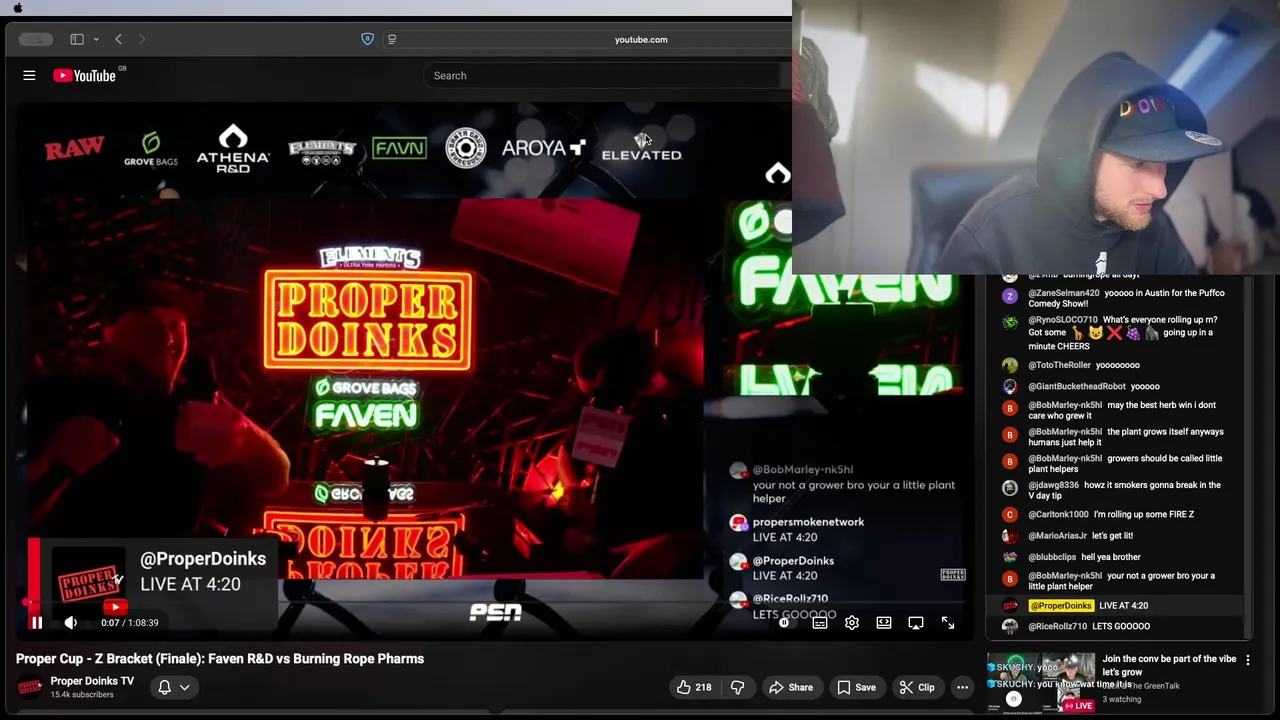Go back to the previous page
Viewport: 1280px width, 720px height.
coord(118,39)
